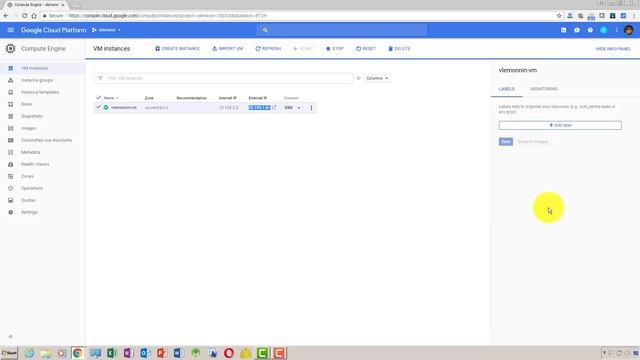640x360 pixels.
Task: Click the Compute Engine chip icon
Action: click(11, 49)
